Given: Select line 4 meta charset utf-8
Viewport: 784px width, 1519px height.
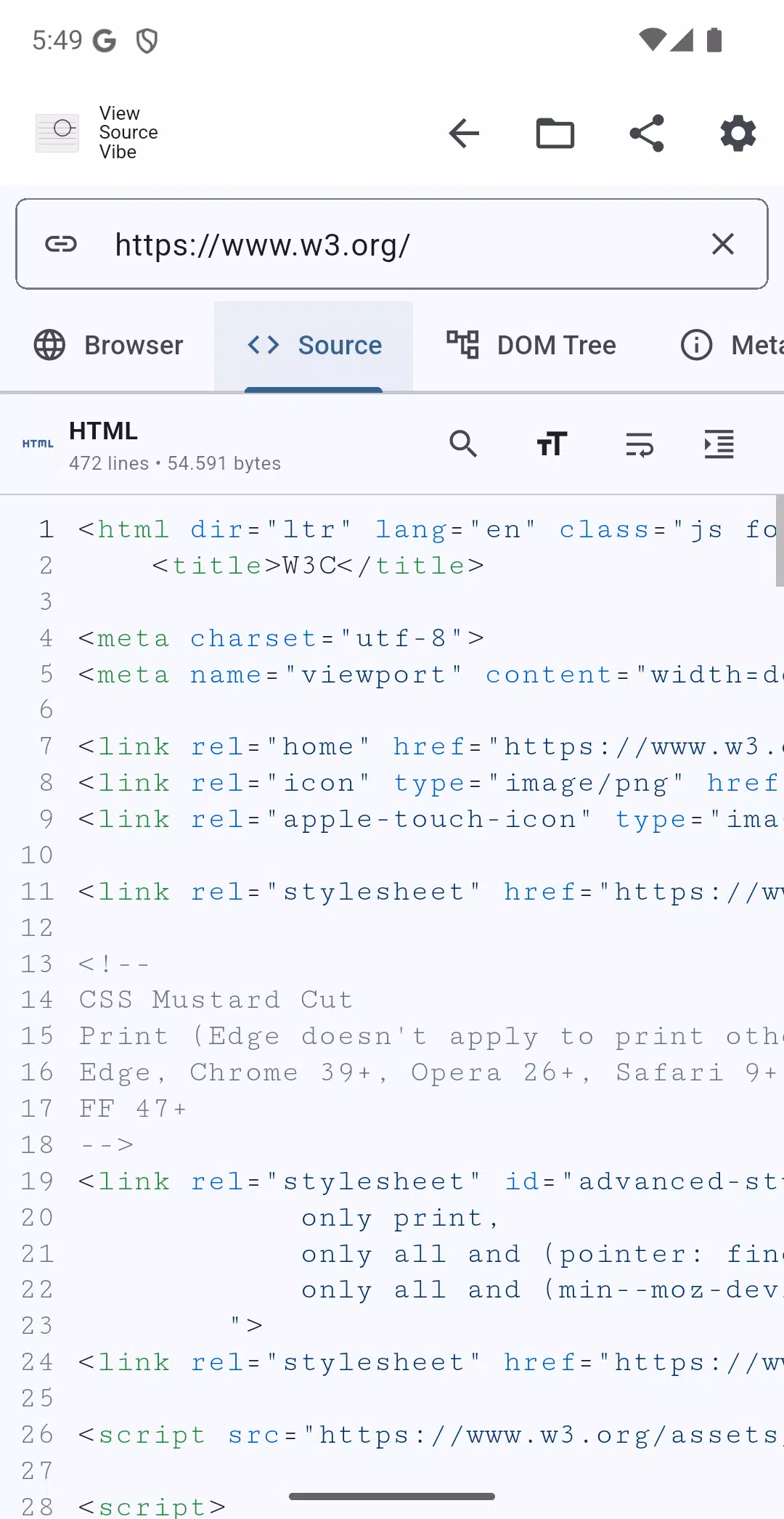Looking at the screenshot, I should 282,638.
